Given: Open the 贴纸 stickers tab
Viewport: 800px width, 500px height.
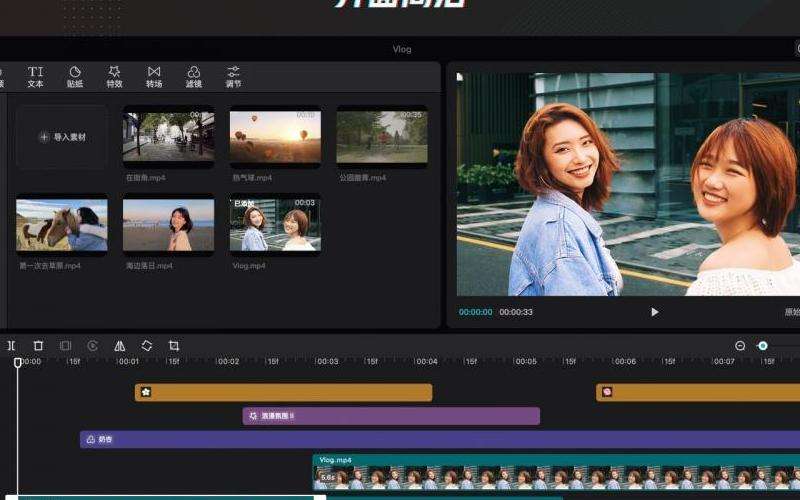Looking at the screenshot, I should click(x=75, y=77).
